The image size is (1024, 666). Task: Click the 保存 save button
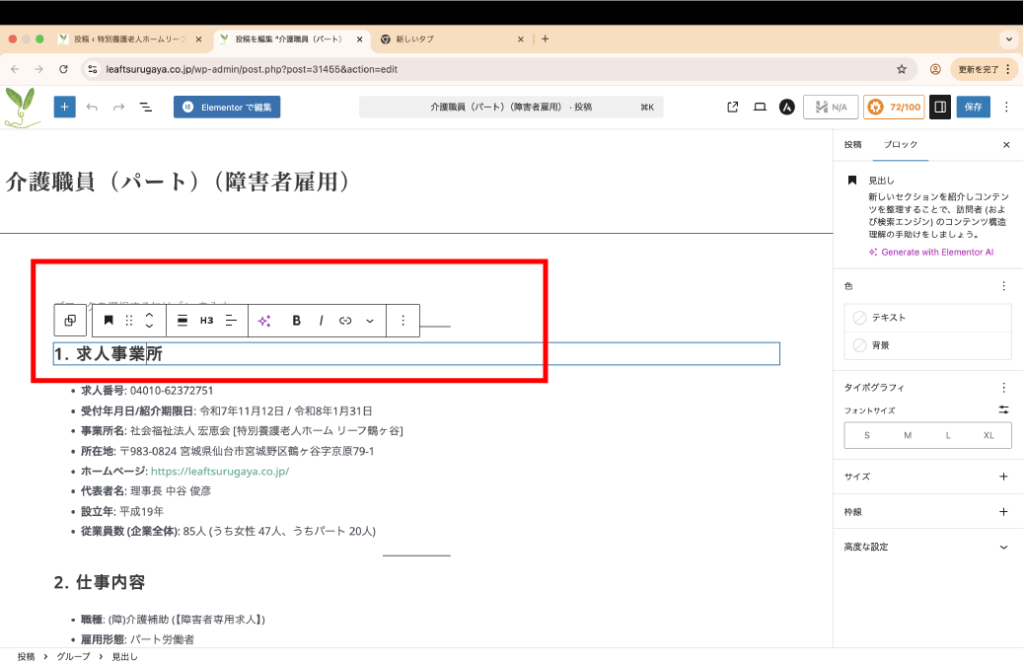973,107
